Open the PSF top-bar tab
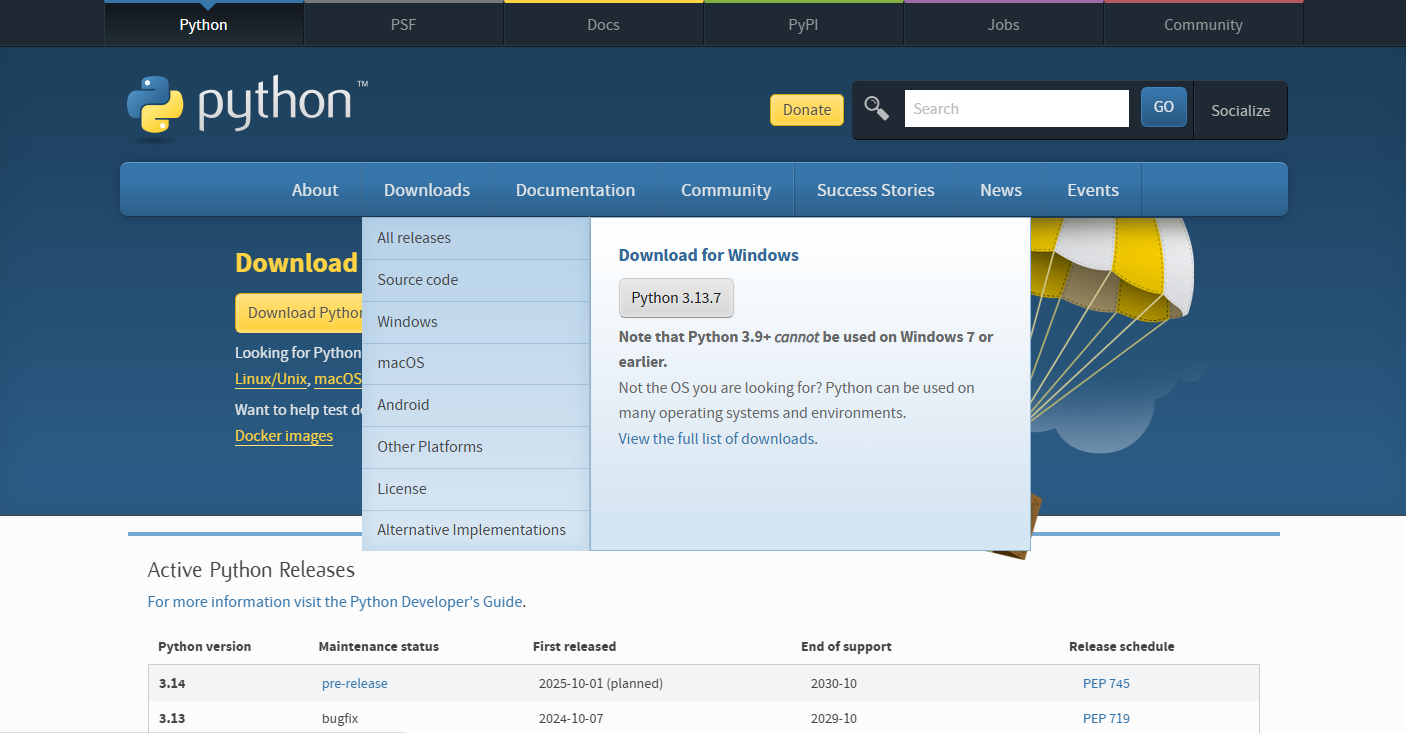This screenshot has height=733, width=1406. (403, 25)
